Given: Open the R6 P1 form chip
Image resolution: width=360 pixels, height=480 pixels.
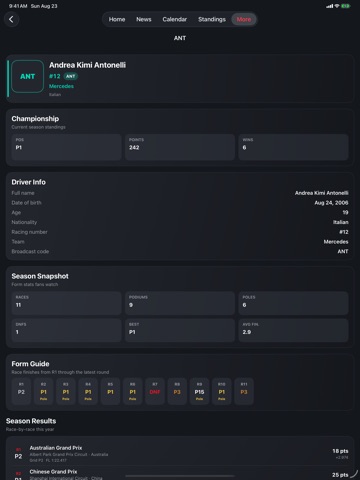Looking at the screenshot, I should 133,391.
